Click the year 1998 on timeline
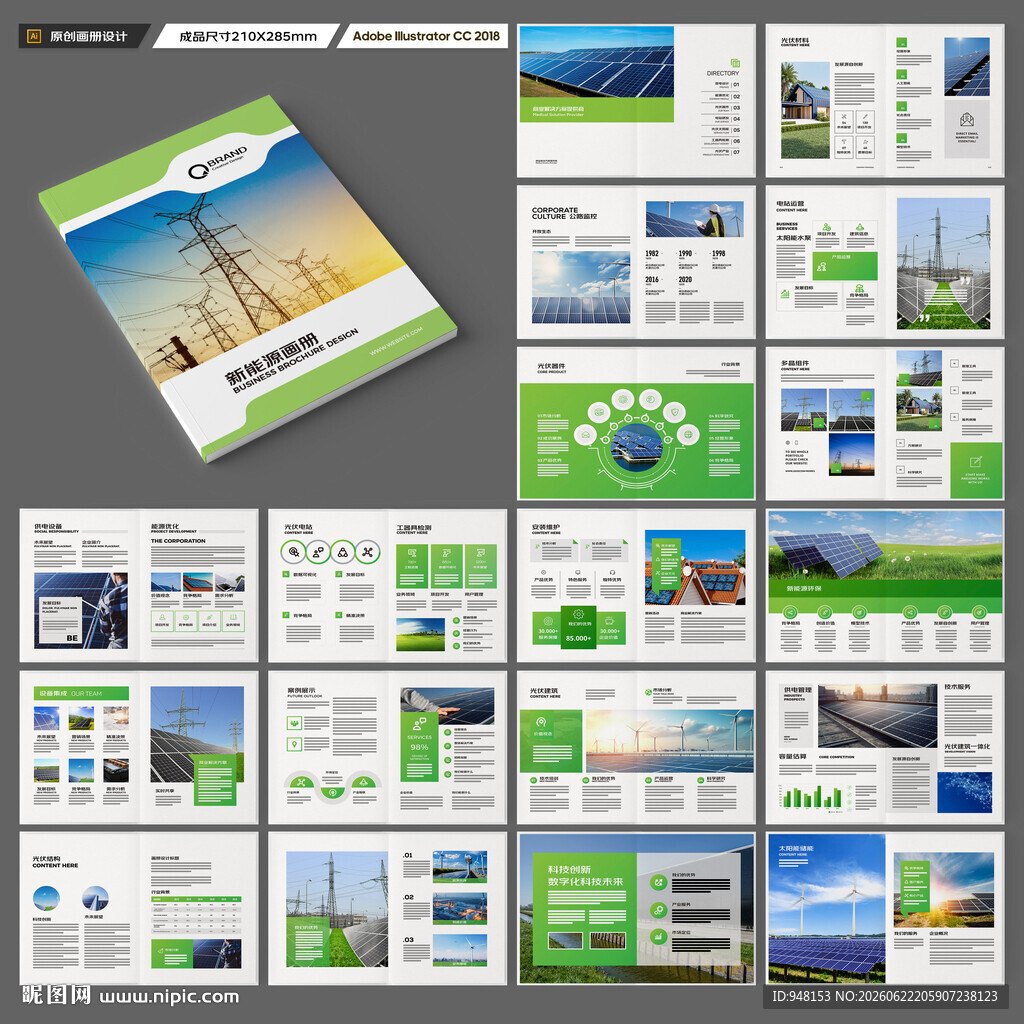This screenshot has width=1024, height=1024. 718,253
